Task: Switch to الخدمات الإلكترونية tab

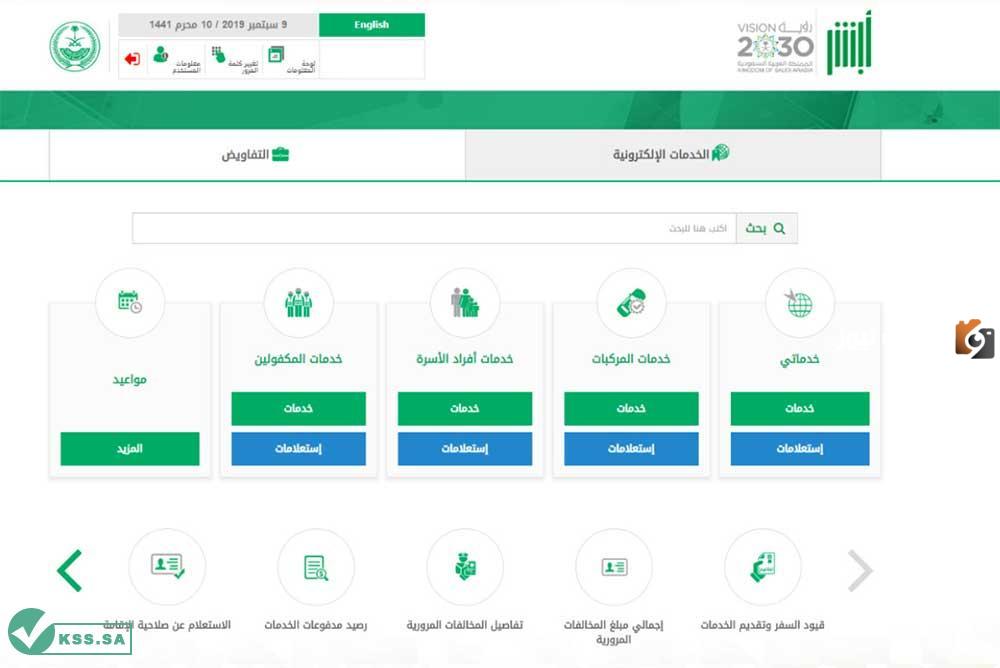Action: click(x=673, y=155)
